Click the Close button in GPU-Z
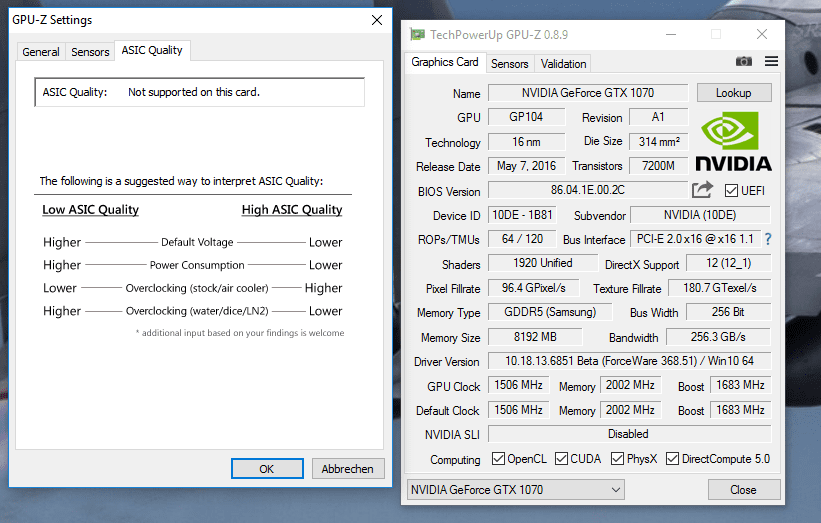 tap(744, 490)
